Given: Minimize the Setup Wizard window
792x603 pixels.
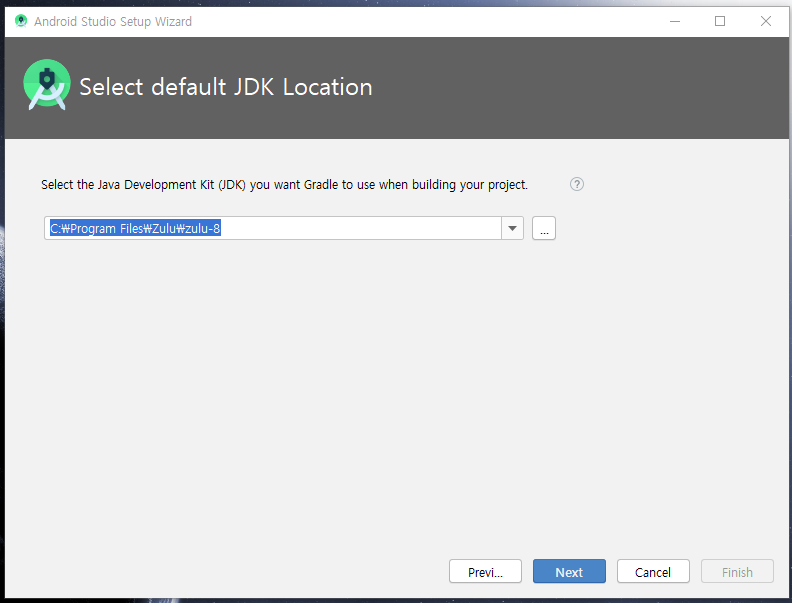Looking at the screenshot, I should click(x=675, y=21).
